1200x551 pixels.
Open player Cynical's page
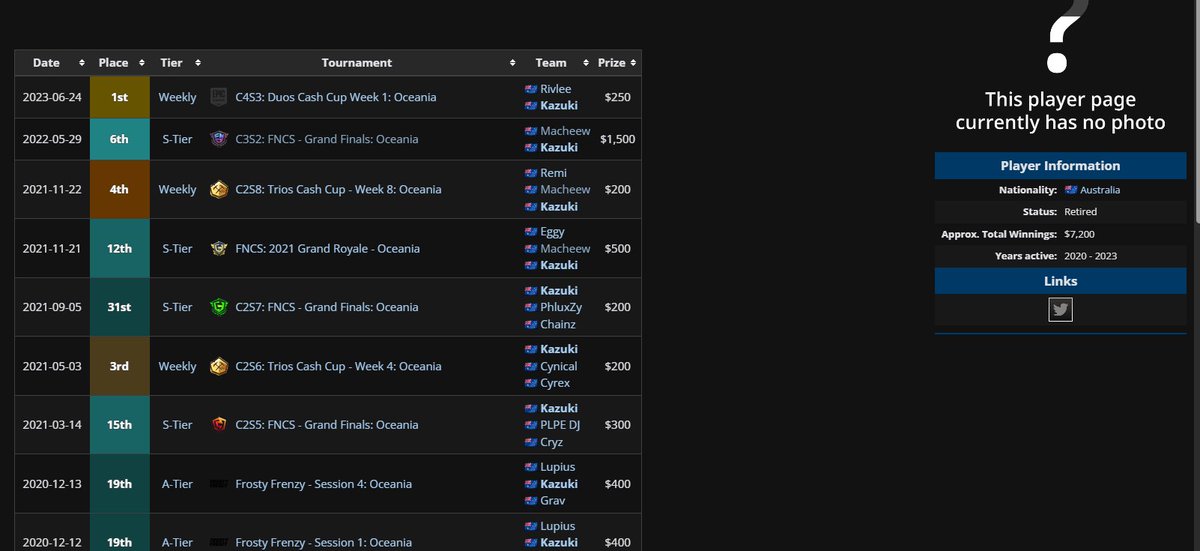click(x=559, y=366)
